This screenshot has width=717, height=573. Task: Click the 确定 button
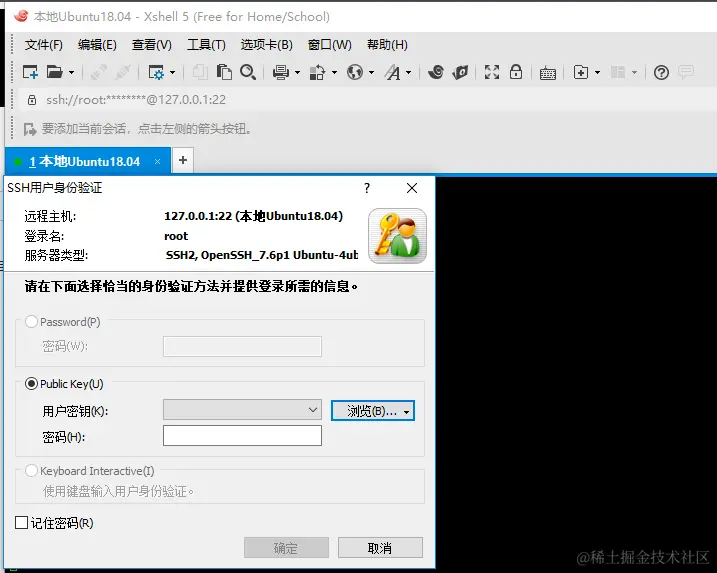click(x=286, y=547)
